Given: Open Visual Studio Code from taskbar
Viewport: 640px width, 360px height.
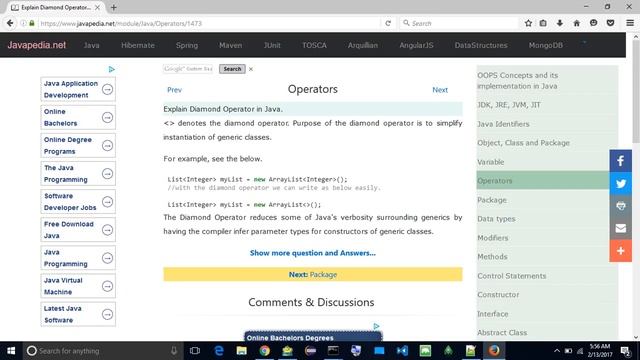Looking at the screenshot, I should pyautogui.click(x=402, y=351).
